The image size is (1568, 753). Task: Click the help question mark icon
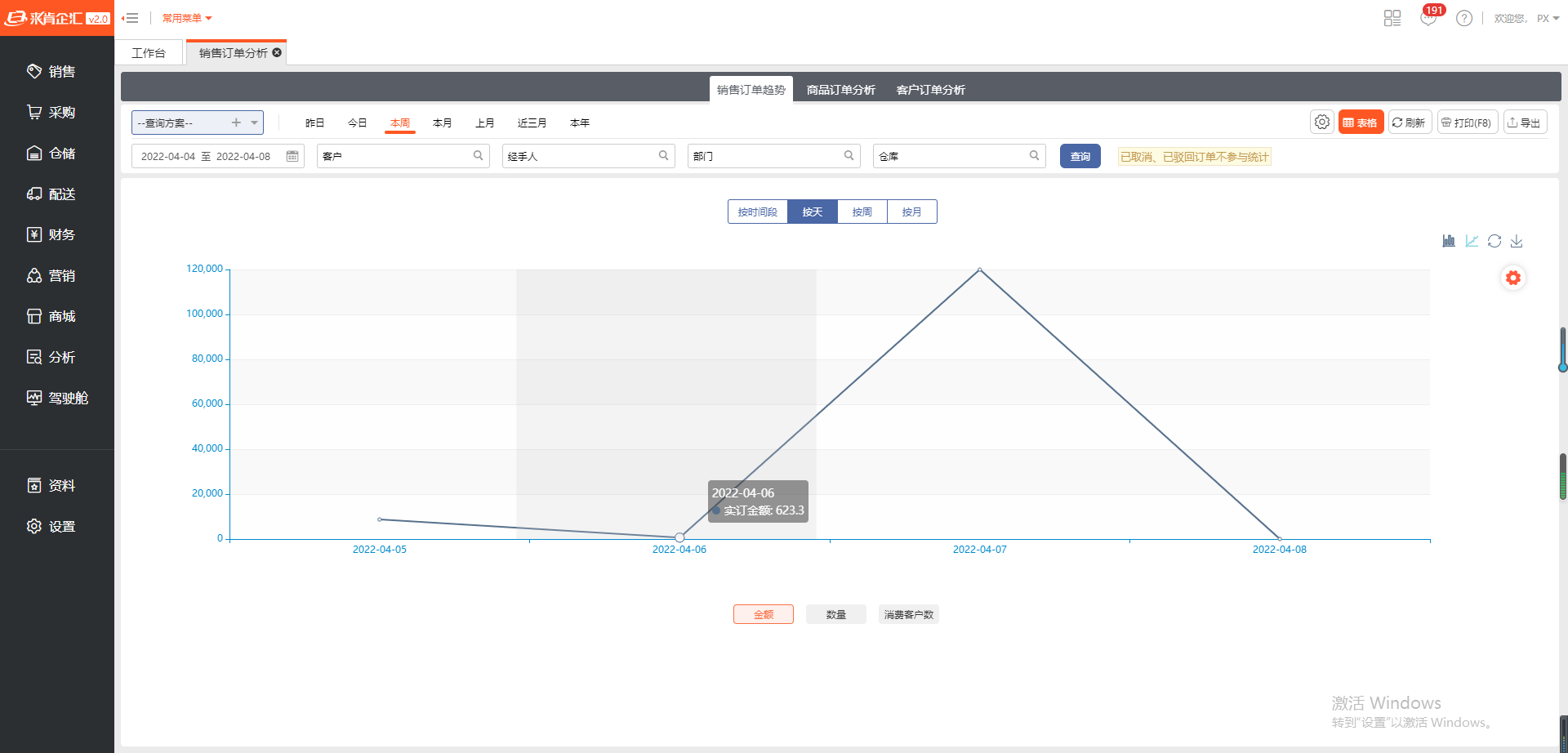click(1464, 18)
